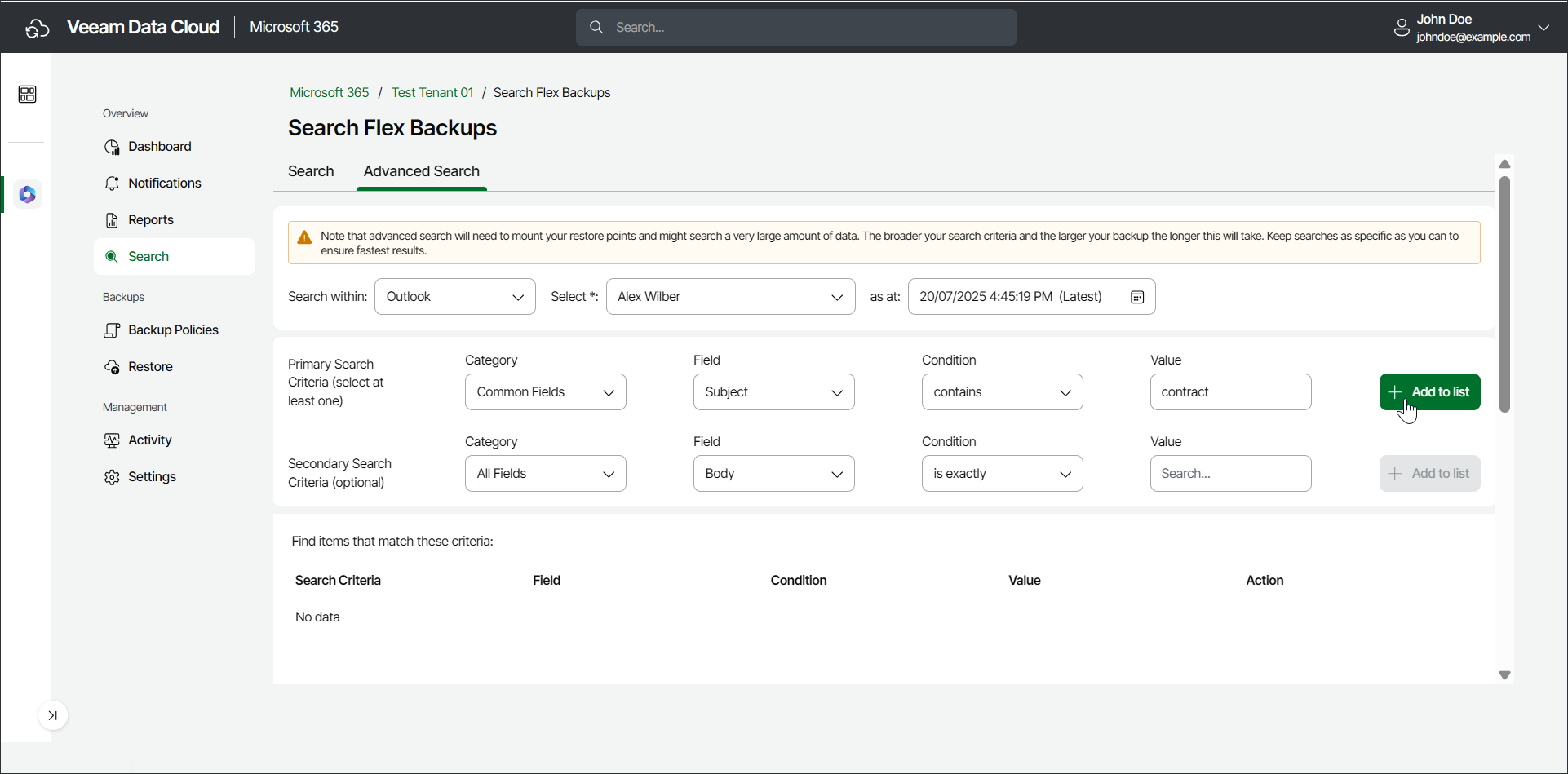Image resolution: width=1568 pixels, height=774 pixels.
Task: Click the vertical scrollbar thumb
Action: coord(1505,294)
